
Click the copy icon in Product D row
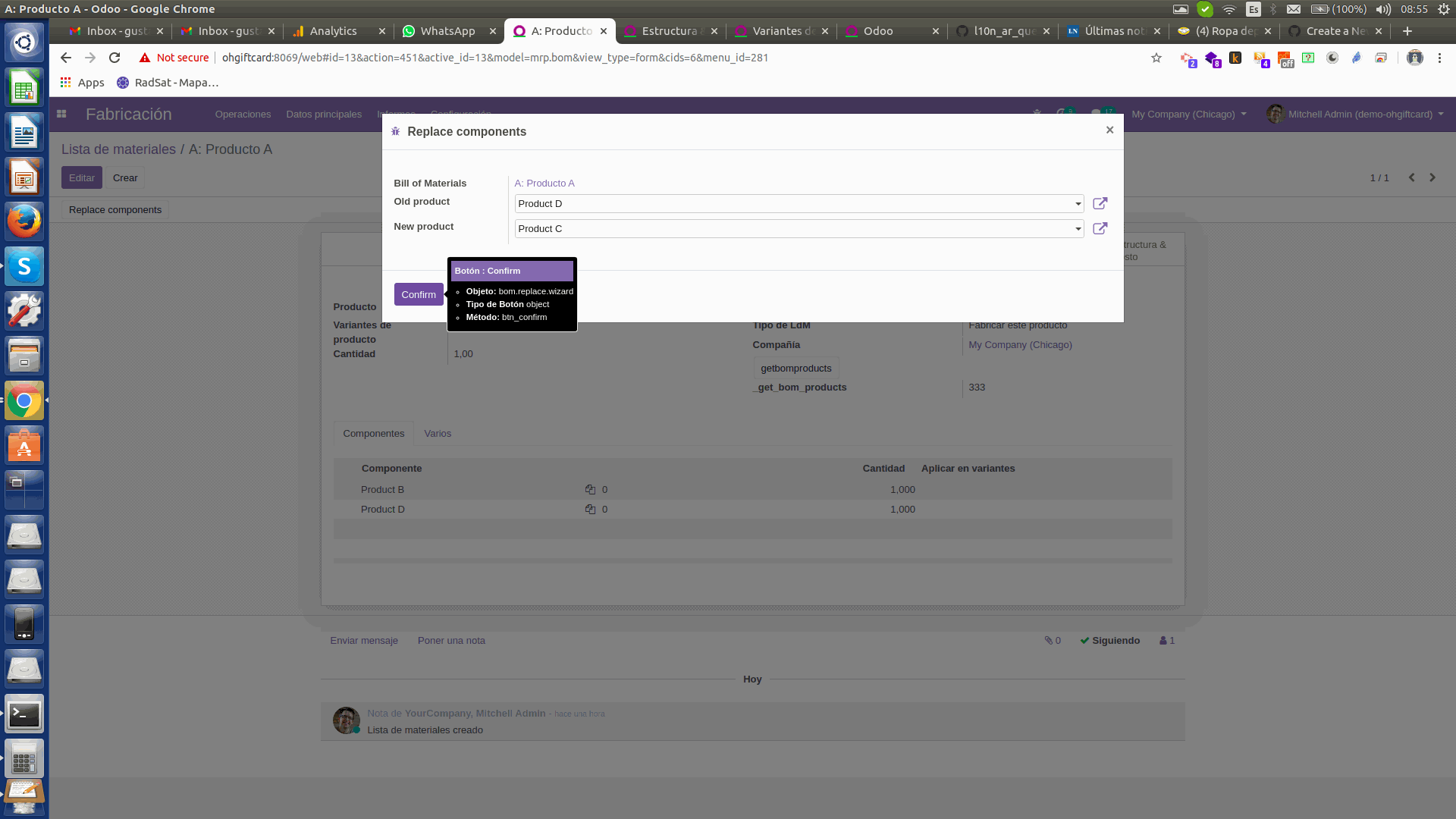pyautogui.click(x=590, y=510)
